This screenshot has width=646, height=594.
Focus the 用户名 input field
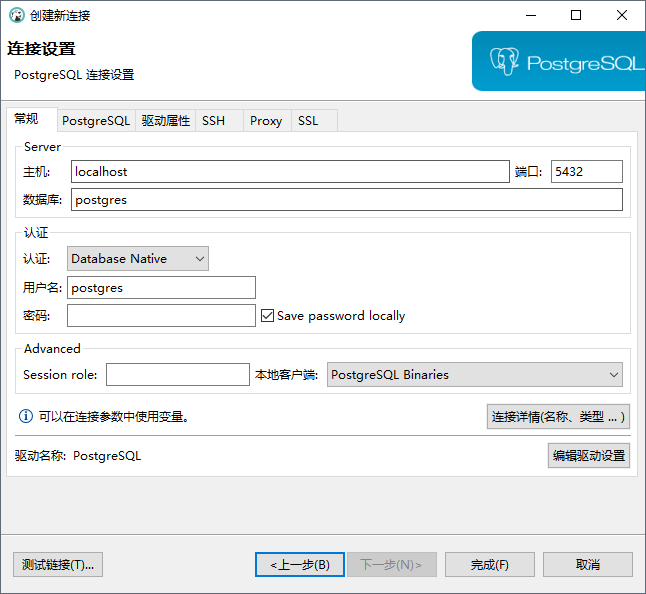[x=162, y=288]
